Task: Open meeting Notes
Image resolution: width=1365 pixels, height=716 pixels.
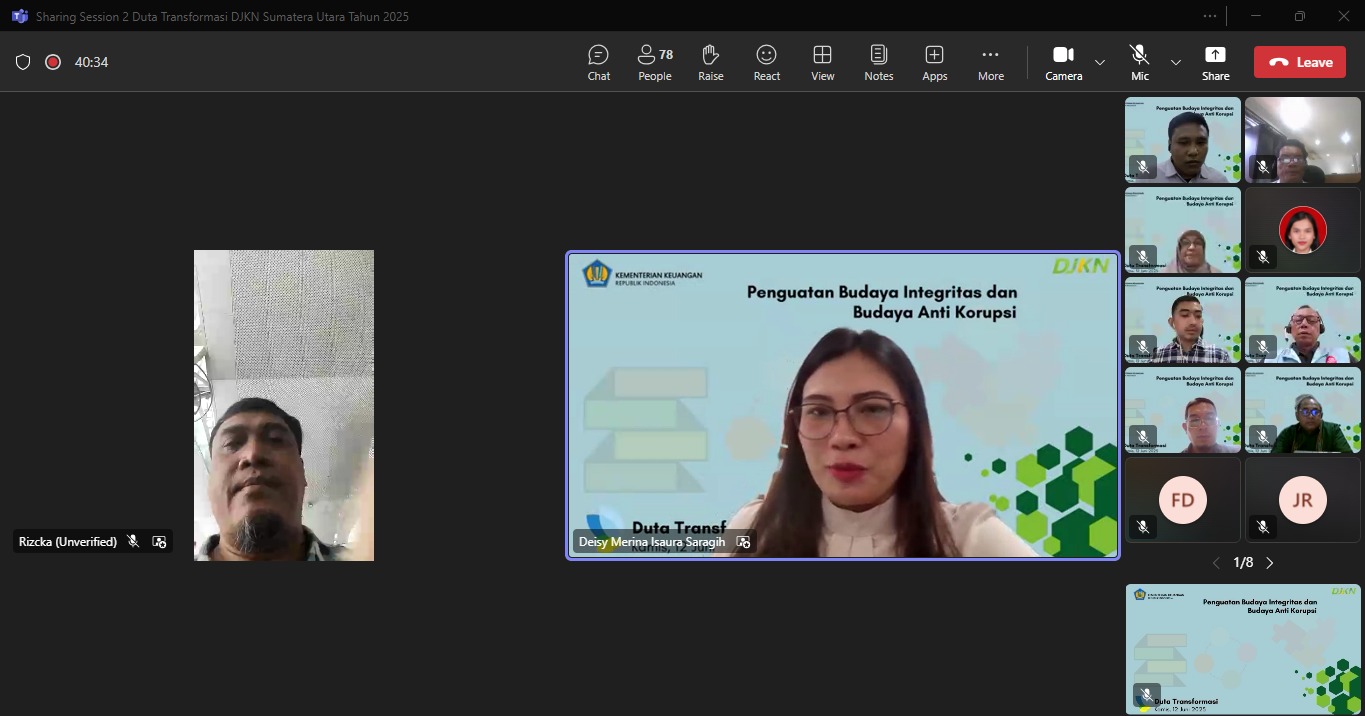Action: [x=879, y=62]
